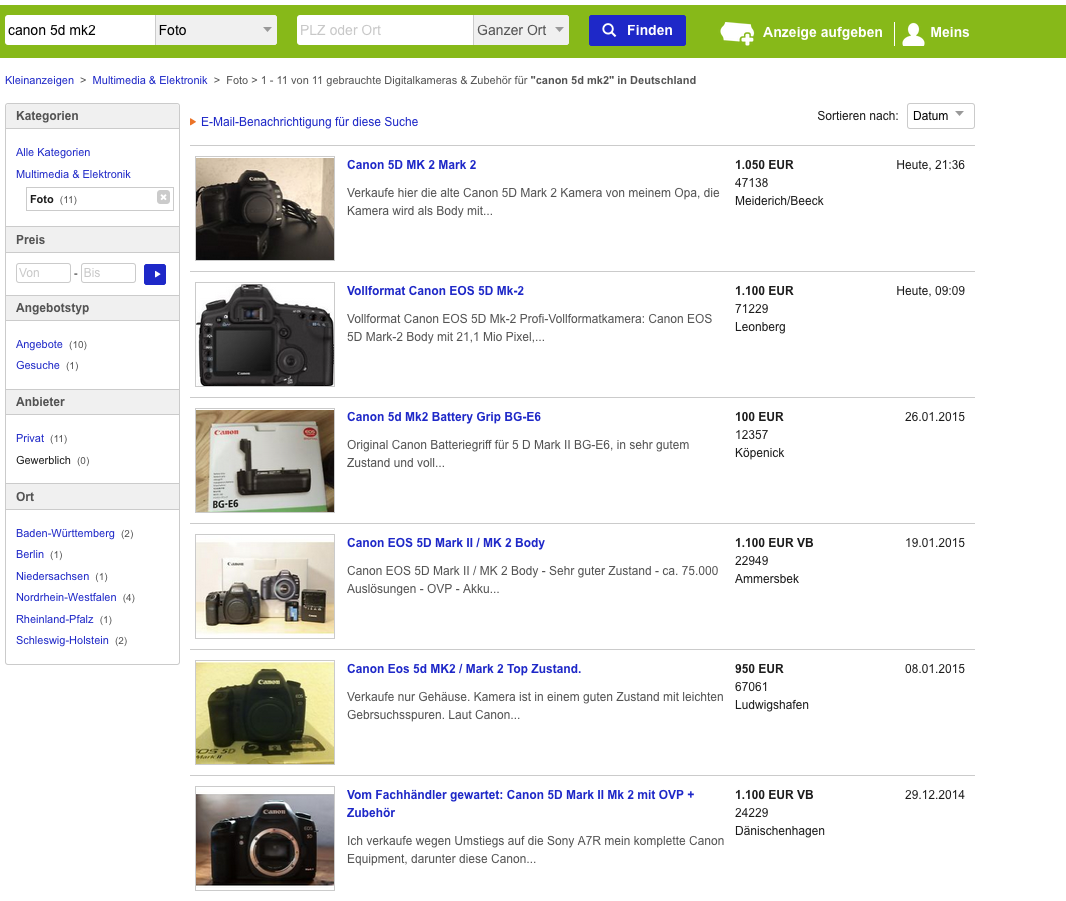Click the Köpenick location text
The height and width of the screenshot is (901, 1066).
pyautogui.click(x=759, y=453)
